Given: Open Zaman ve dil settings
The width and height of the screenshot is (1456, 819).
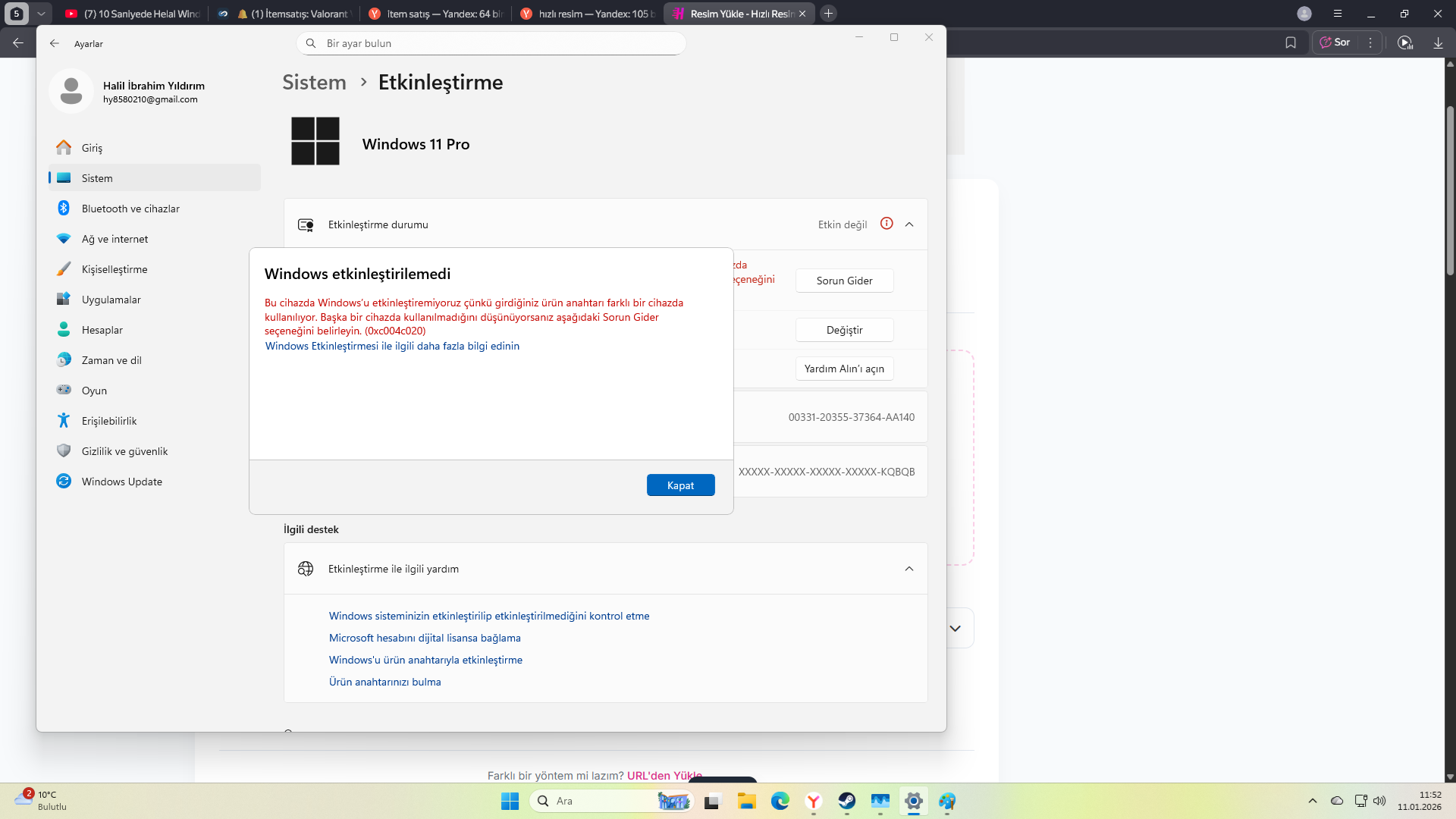Looking at the screenshot, I should tap(155, 360).
